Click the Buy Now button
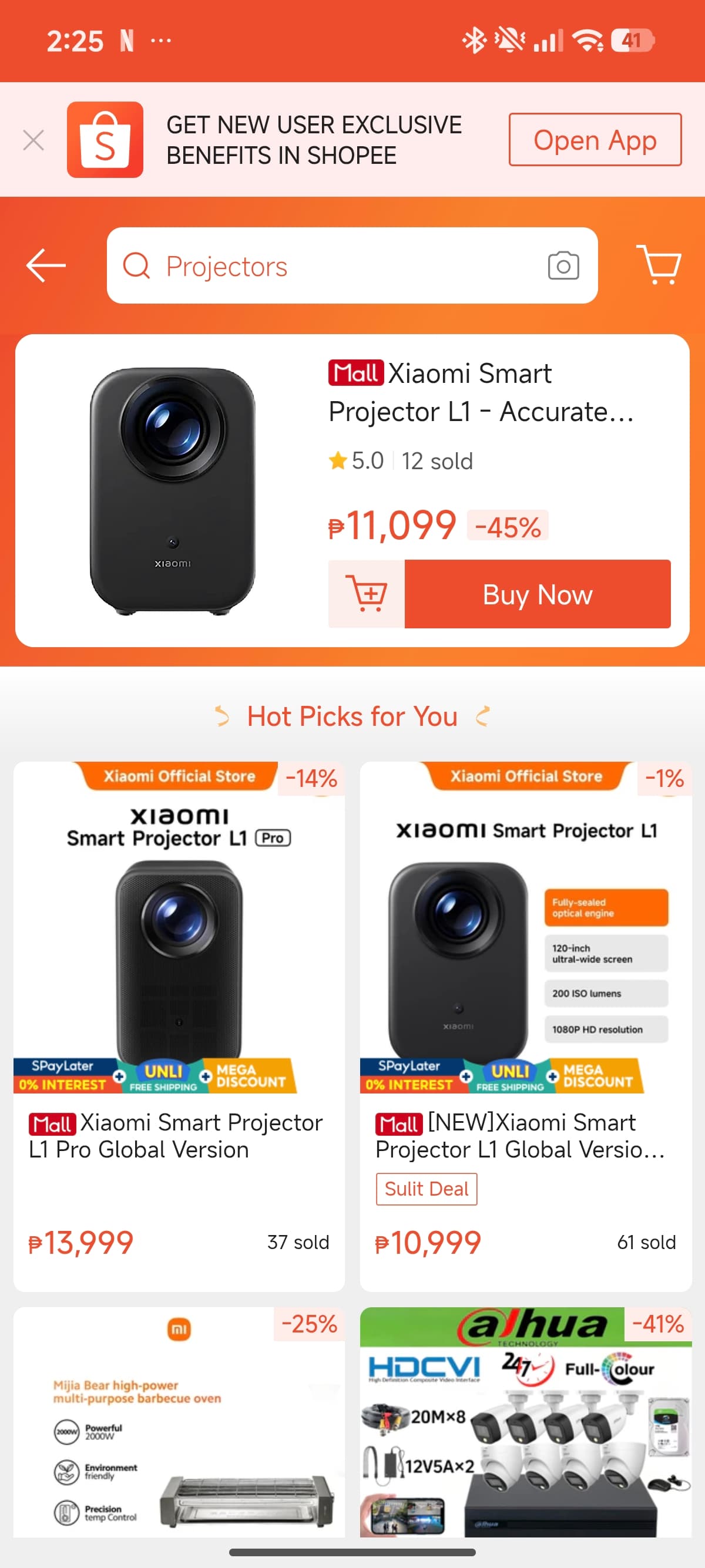 (538, 594)
